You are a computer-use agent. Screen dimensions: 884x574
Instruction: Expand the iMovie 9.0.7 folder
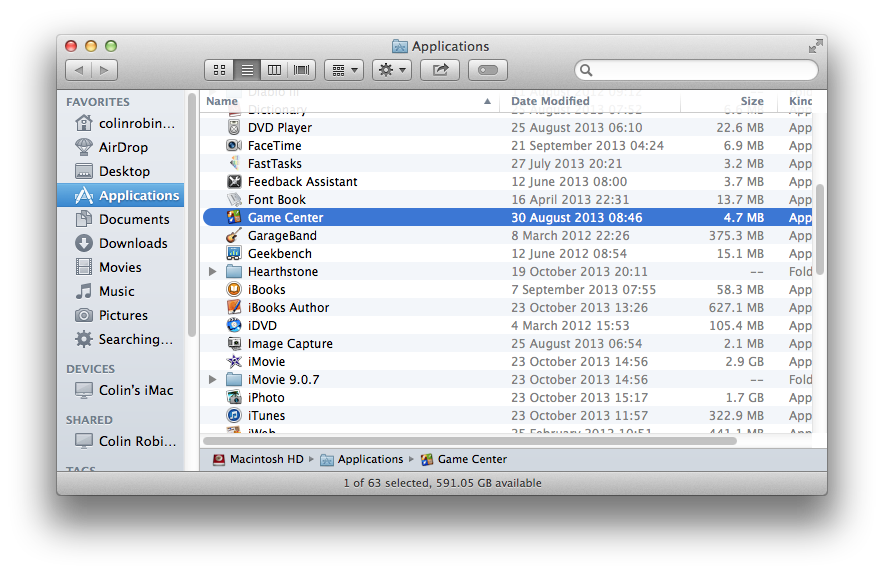[x=213, y=379]
